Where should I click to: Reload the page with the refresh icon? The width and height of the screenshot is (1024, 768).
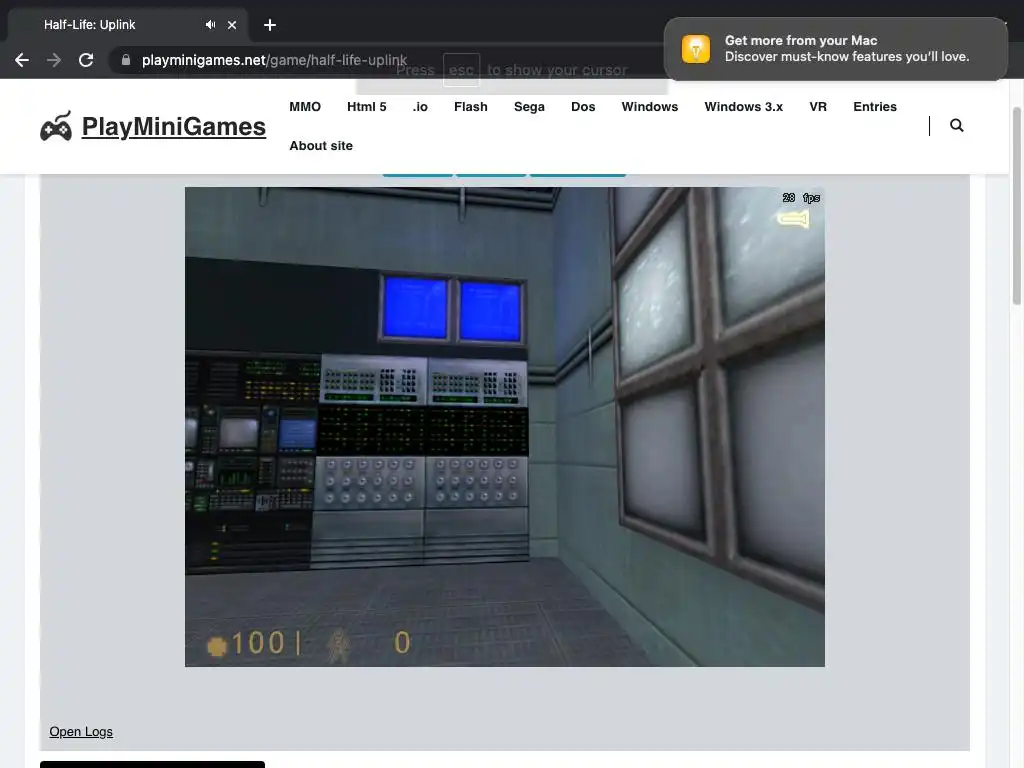click(86, 60)
